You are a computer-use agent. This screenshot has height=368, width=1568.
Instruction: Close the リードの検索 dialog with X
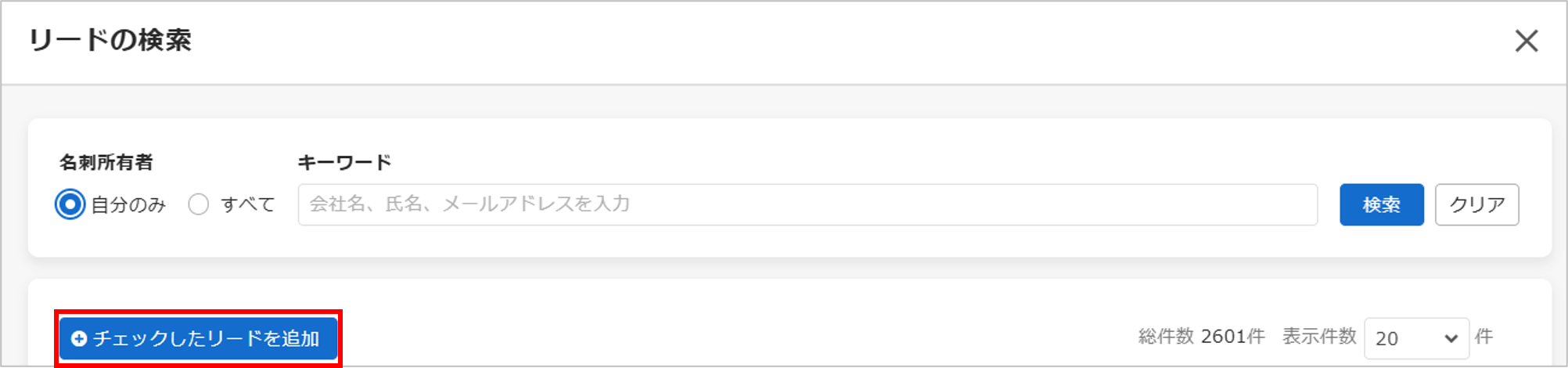pyautogui.click(x=1526, y=41)
